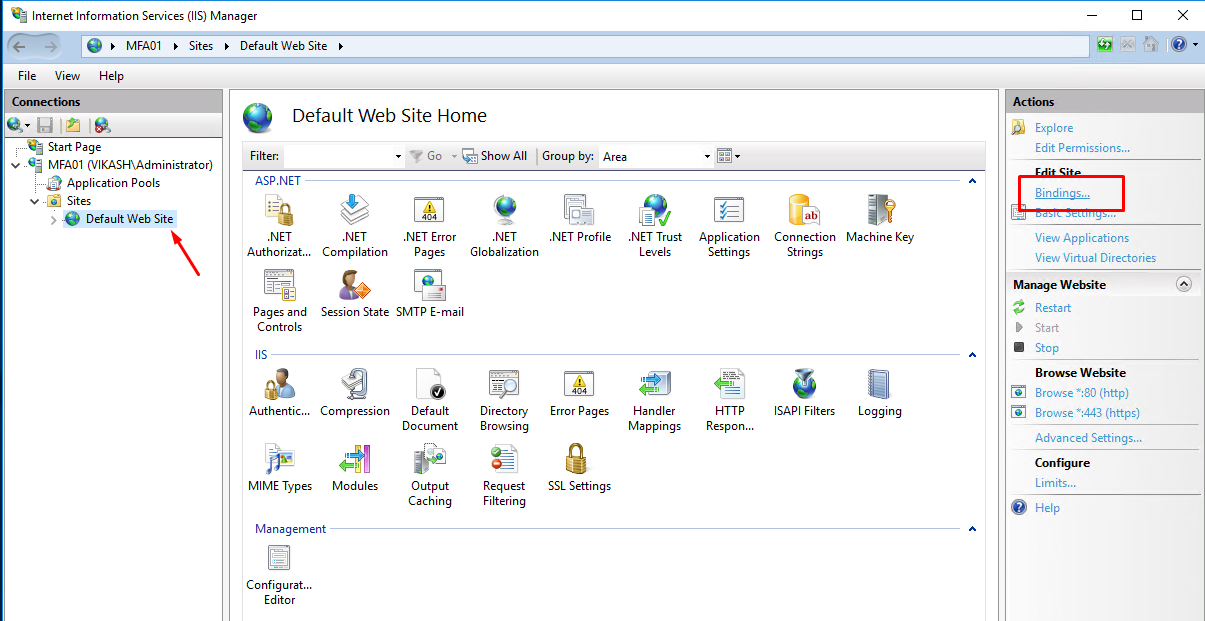Image resolution: width=1205 pixels, height=621 pixels.
Task: Open Session State feature
Action: click(x=354, y=293)
